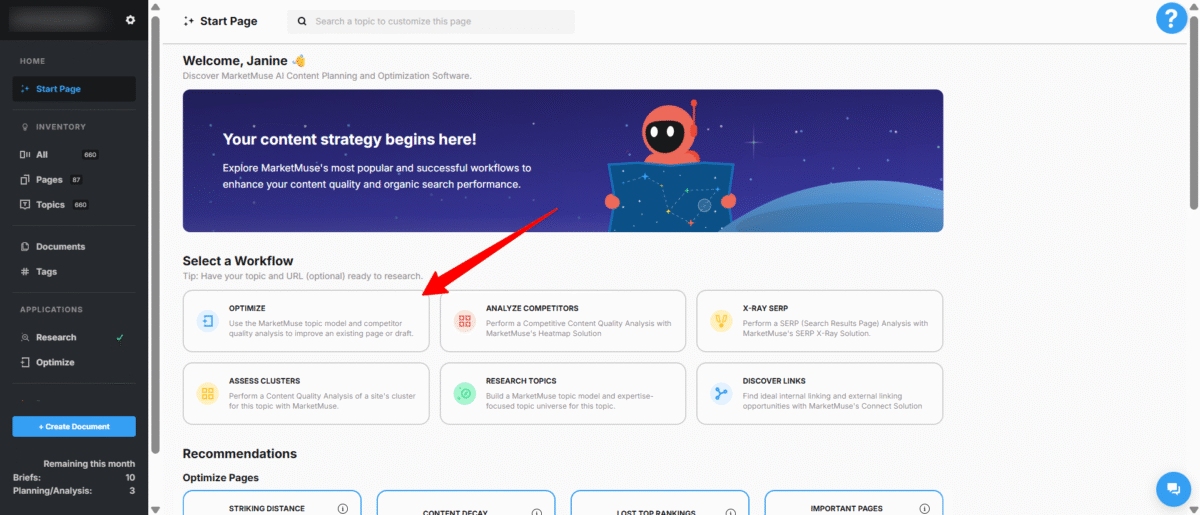Show info for Important Pages
Viewport: 1200px width, 515px height.
click(x=924, y=508)
